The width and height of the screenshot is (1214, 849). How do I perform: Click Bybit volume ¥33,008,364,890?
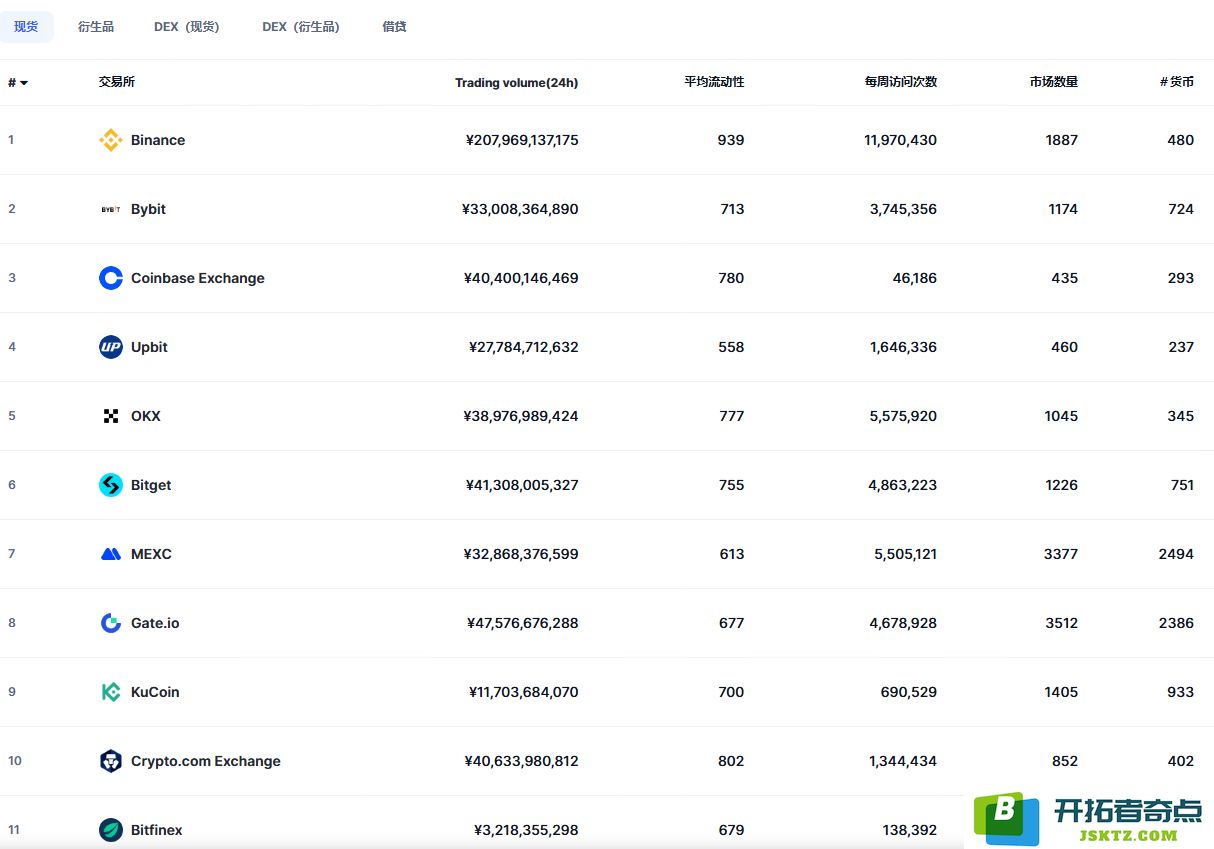click(520, 209)
